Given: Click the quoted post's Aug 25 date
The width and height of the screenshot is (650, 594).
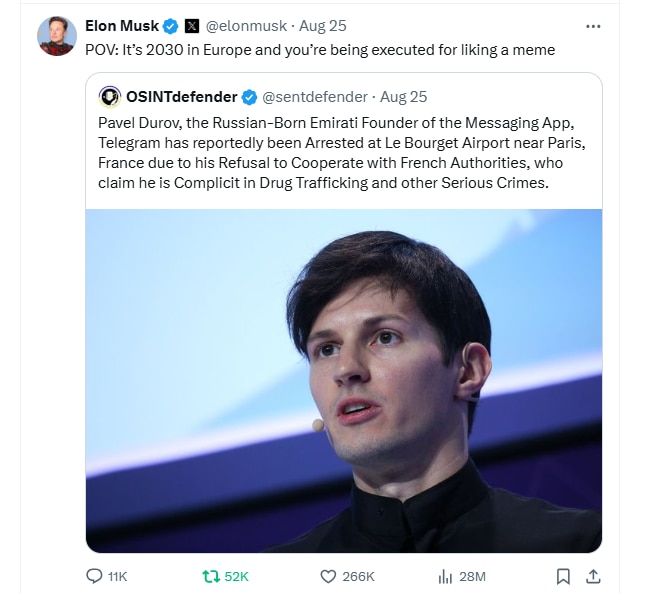Looking at the screenshot, I should pyautogui.click(x=404, y=97).
